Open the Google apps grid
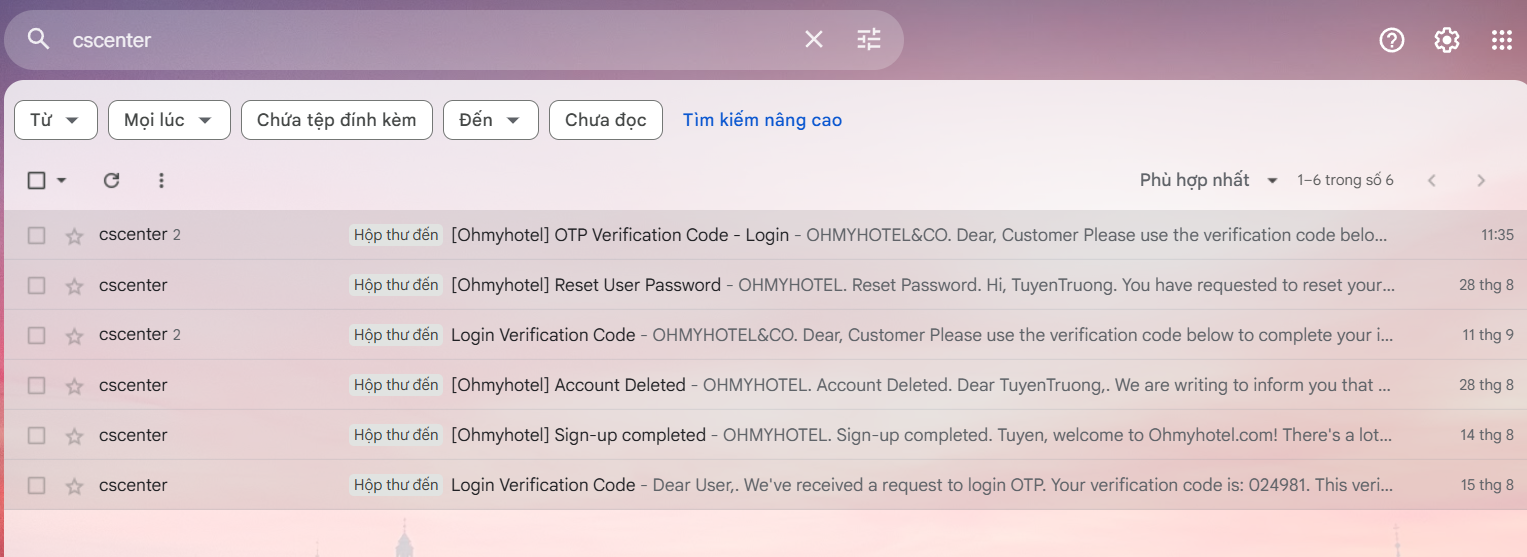 1501,40
